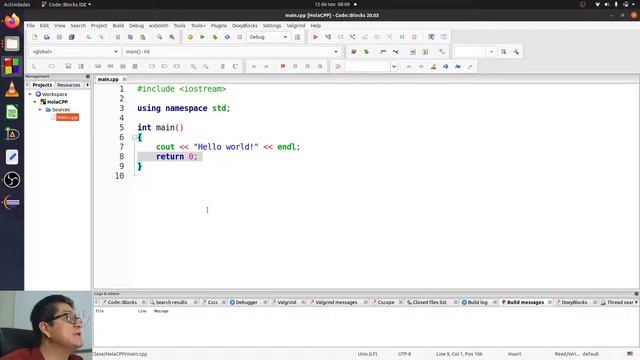Click the Break debugger pause icon
Viewport: 640px width, 360px height.
[402, 37]
